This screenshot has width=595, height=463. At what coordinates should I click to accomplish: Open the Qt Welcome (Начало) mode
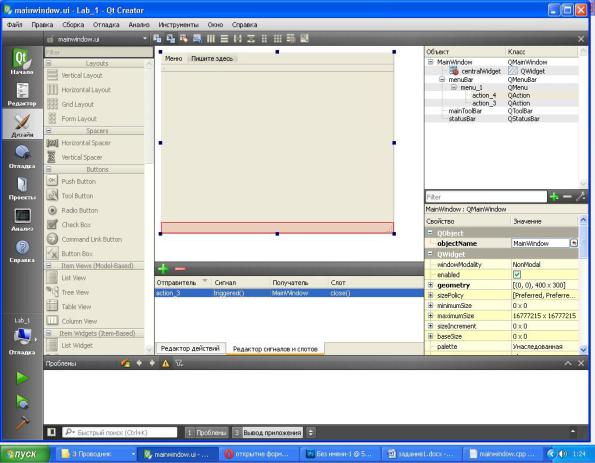(x=22, y=61)
